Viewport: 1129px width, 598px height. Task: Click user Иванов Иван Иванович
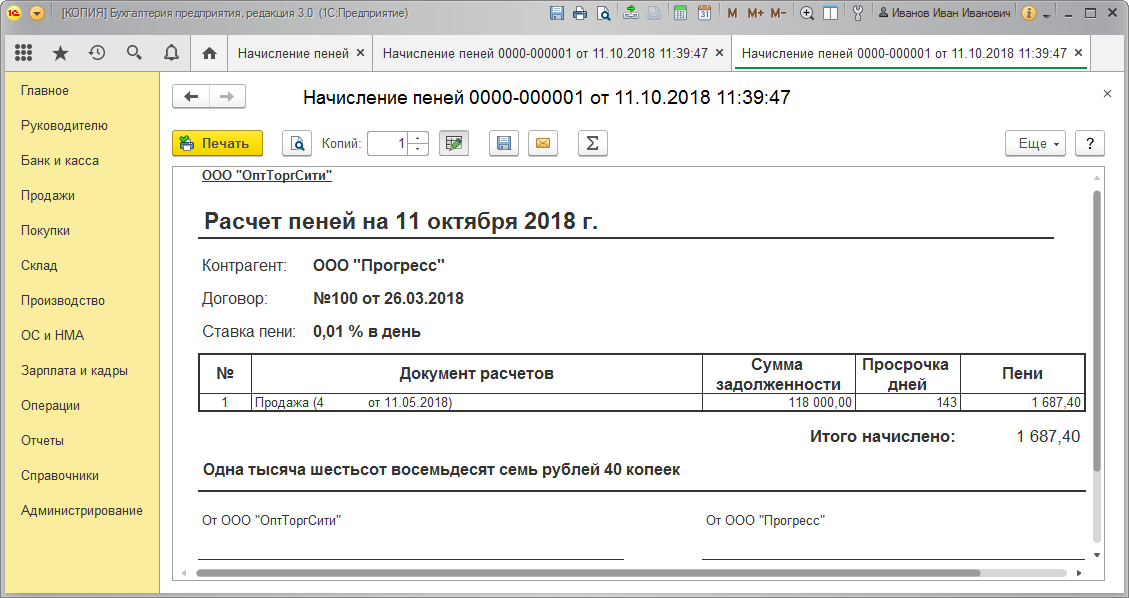coord(944,13)
